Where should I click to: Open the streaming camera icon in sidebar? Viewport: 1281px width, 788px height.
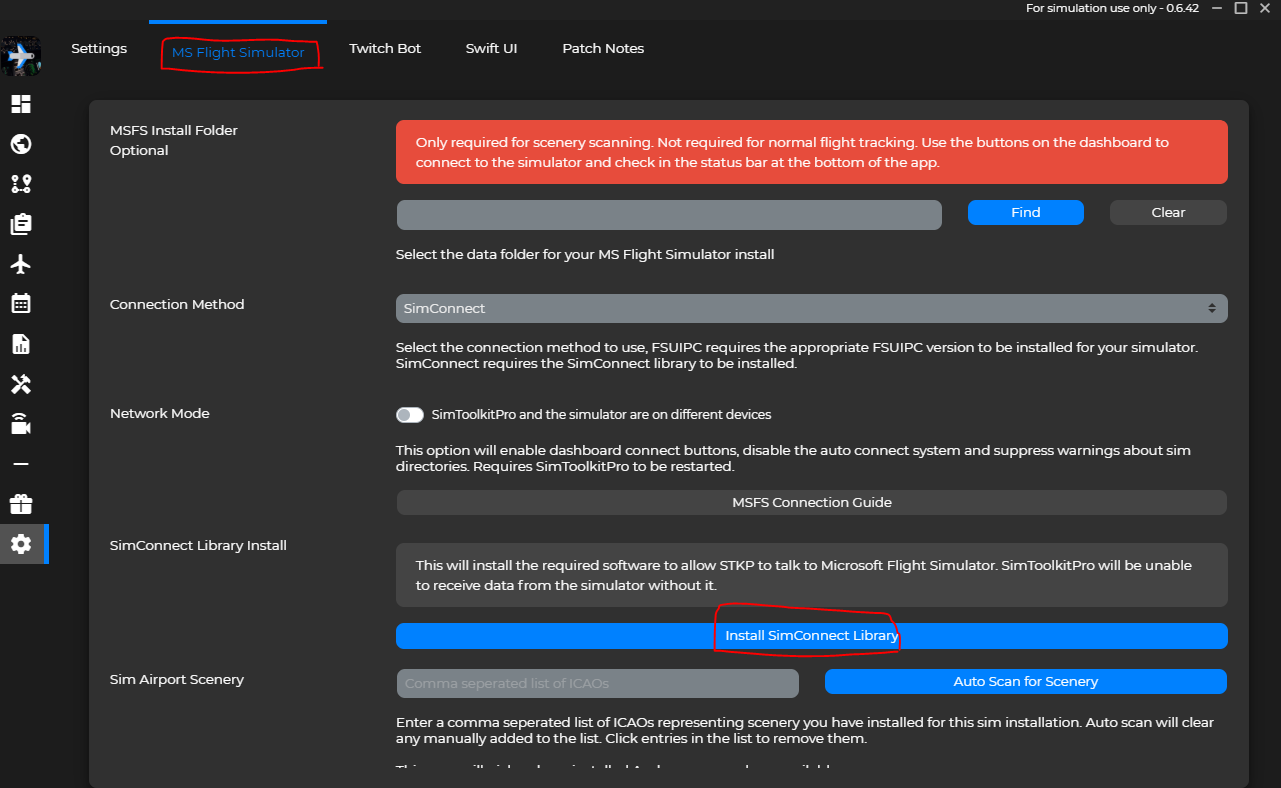(21, 424)
